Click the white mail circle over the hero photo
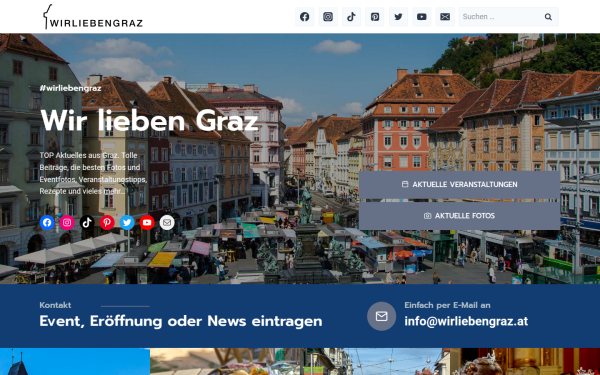600x375 pixels. tap(167, 223)
